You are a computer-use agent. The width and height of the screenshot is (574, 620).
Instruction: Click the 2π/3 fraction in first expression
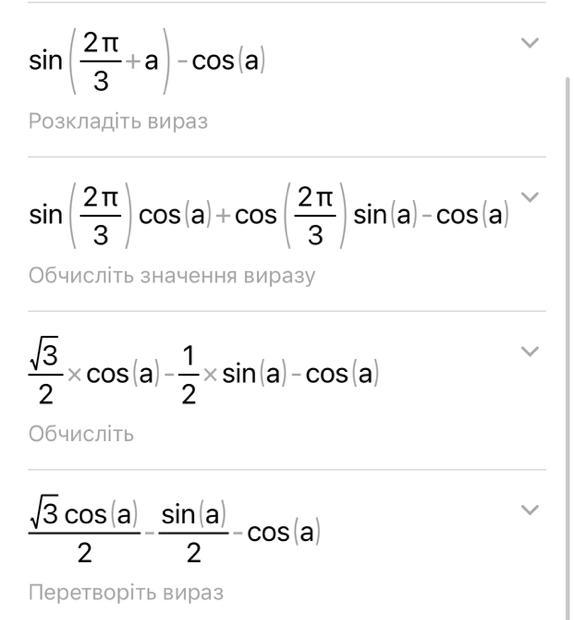coord(101,61)
